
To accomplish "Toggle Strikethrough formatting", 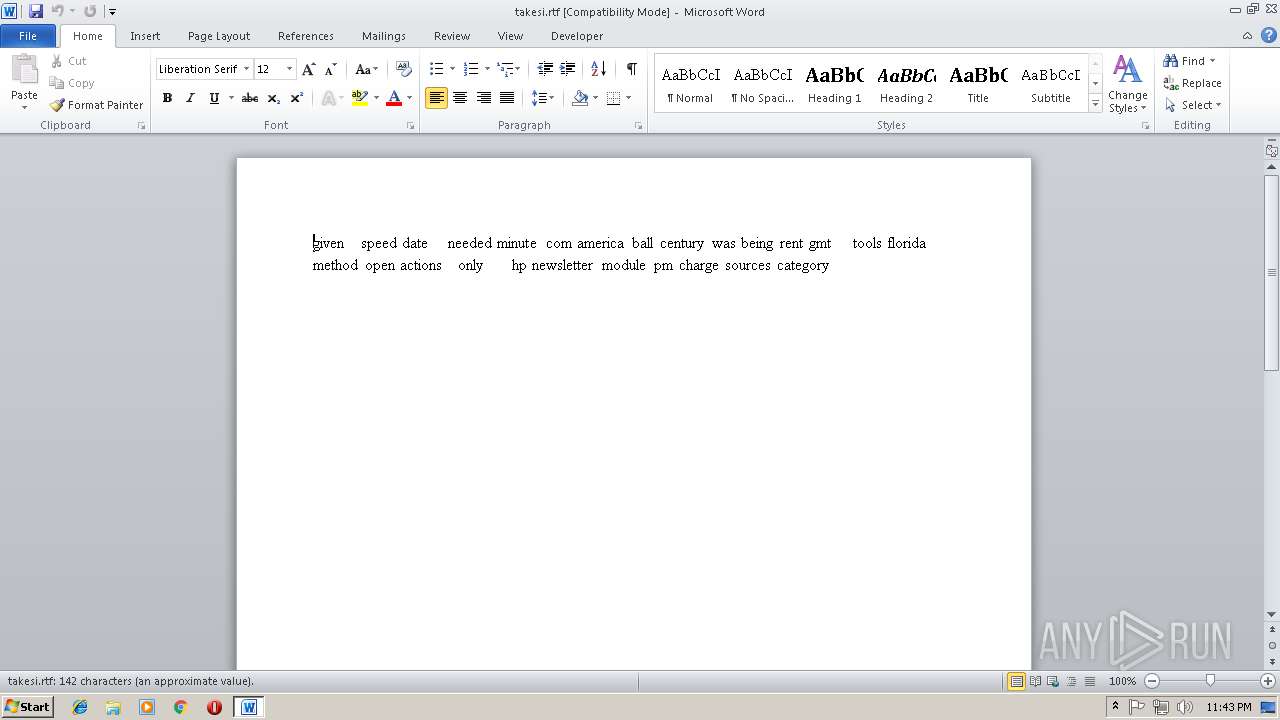I will (x=250, y=98).
